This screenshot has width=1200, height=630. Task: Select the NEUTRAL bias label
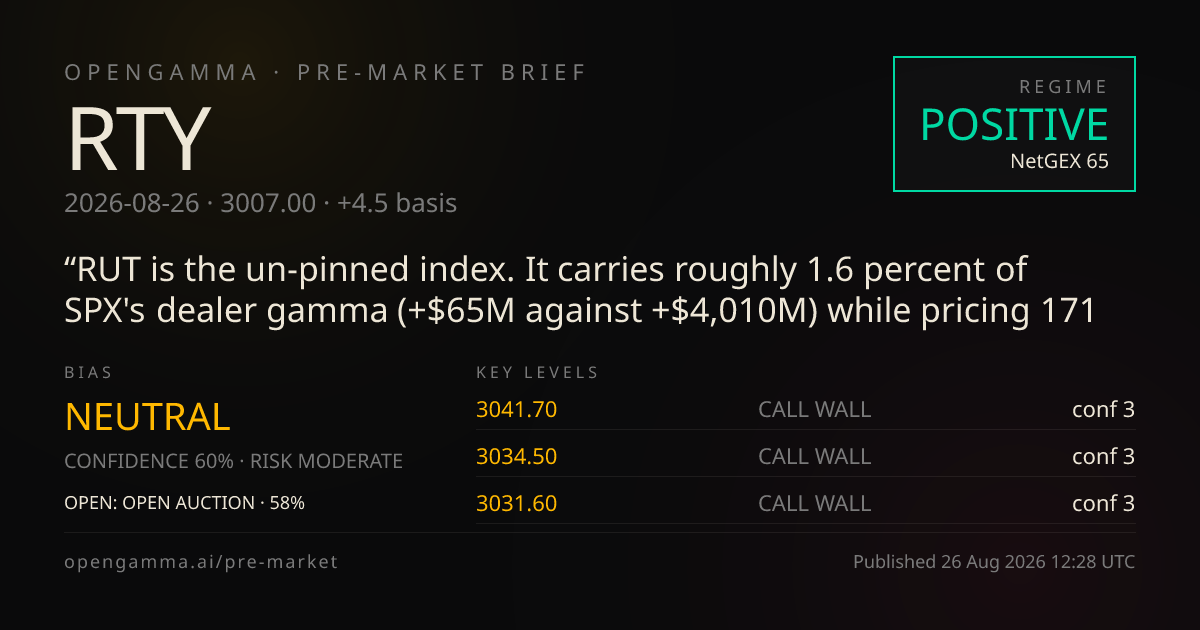(x=148, y=416)
